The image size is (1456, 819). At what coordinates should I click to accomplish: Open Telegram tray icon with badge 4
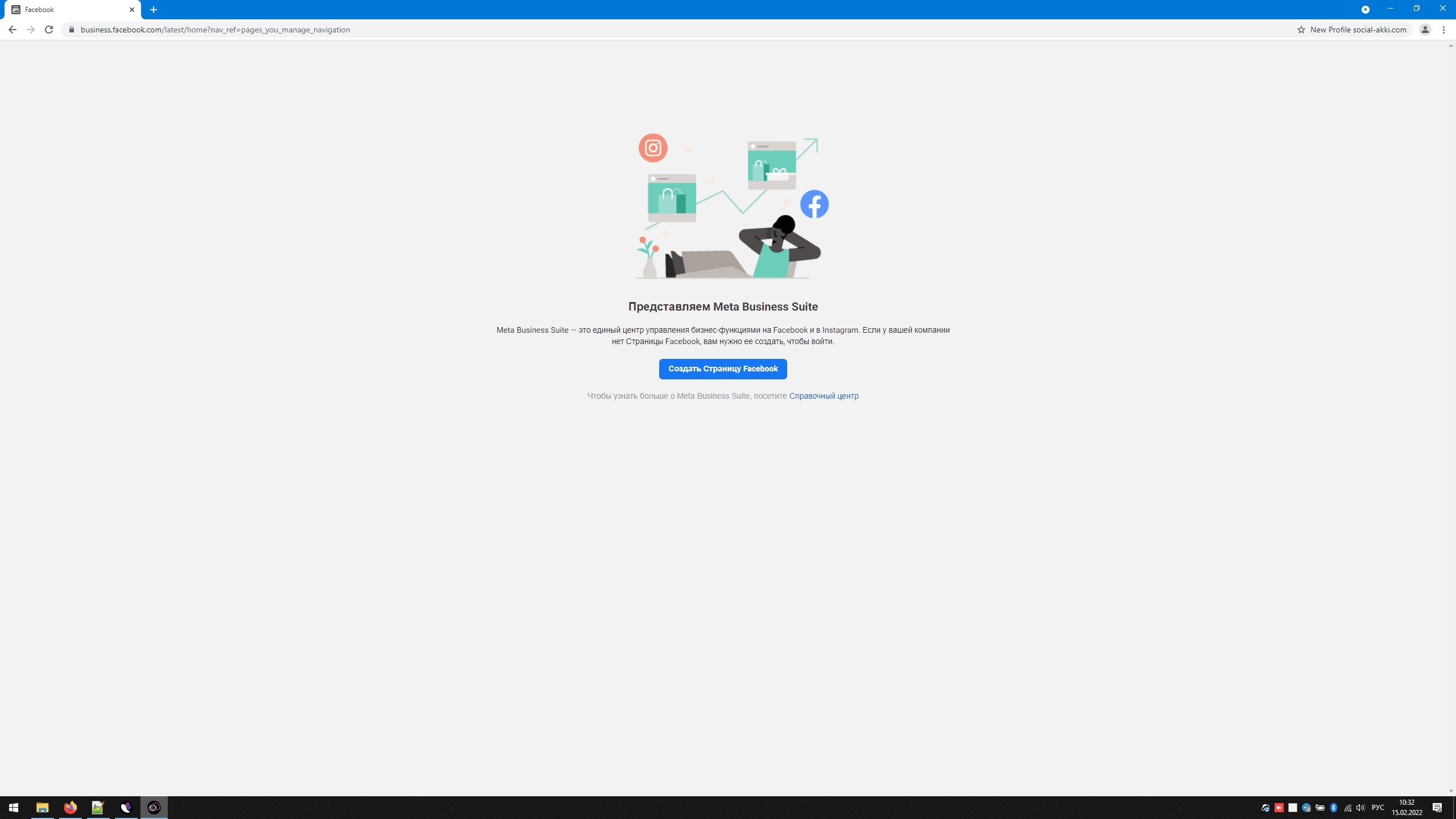(1306, 808)
